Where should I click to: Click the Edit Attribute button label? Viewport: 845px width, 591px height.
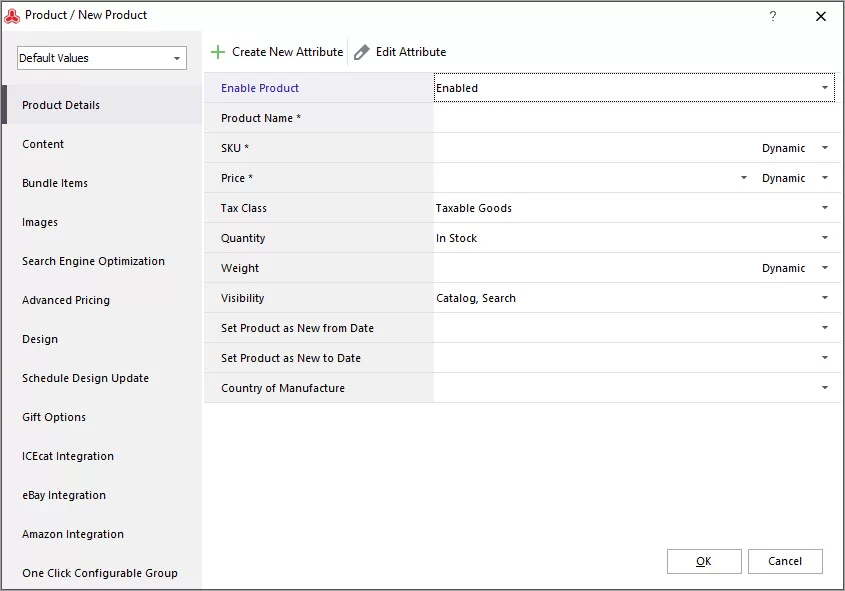[411, 52]
